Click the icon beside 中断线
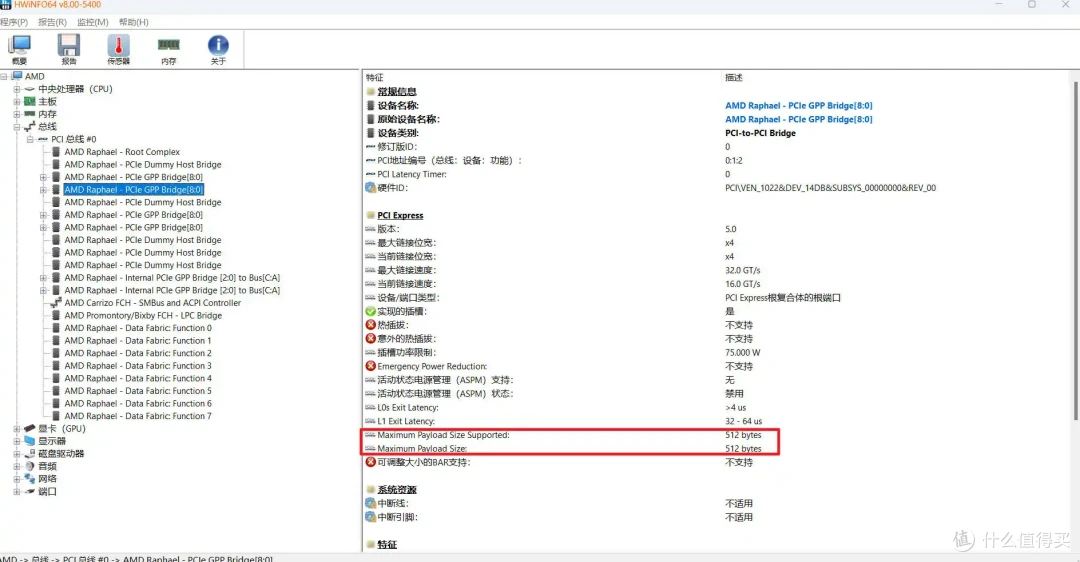This screenshot has height=562, width=1080. [x=371, y=503]
